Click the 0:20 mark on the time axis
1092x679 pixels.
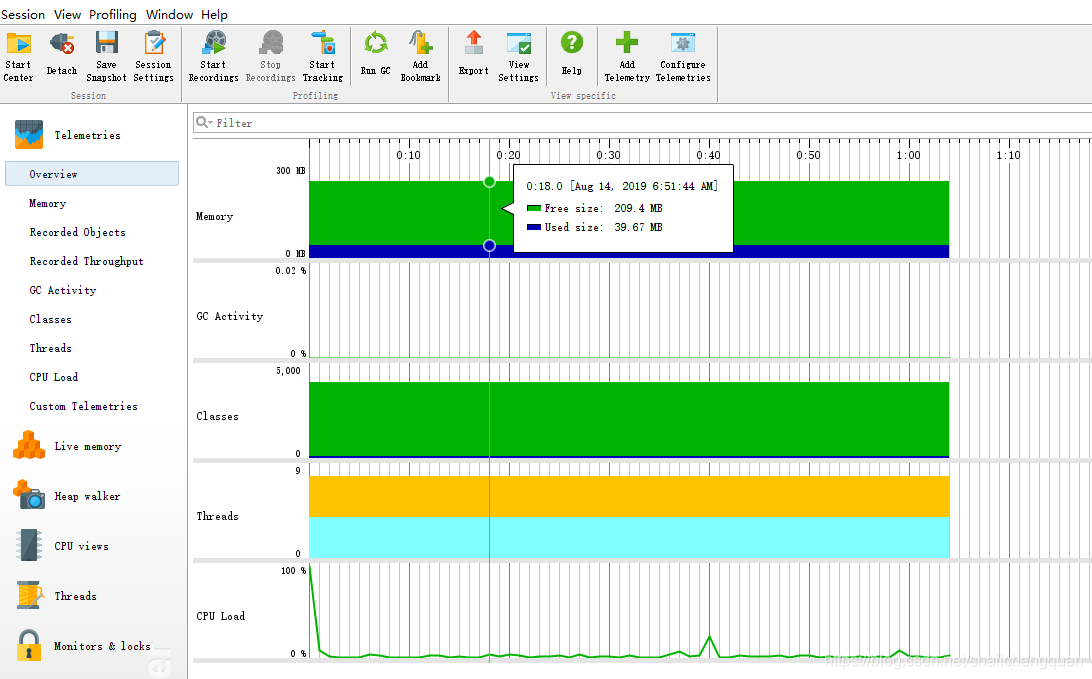(508, 155)
